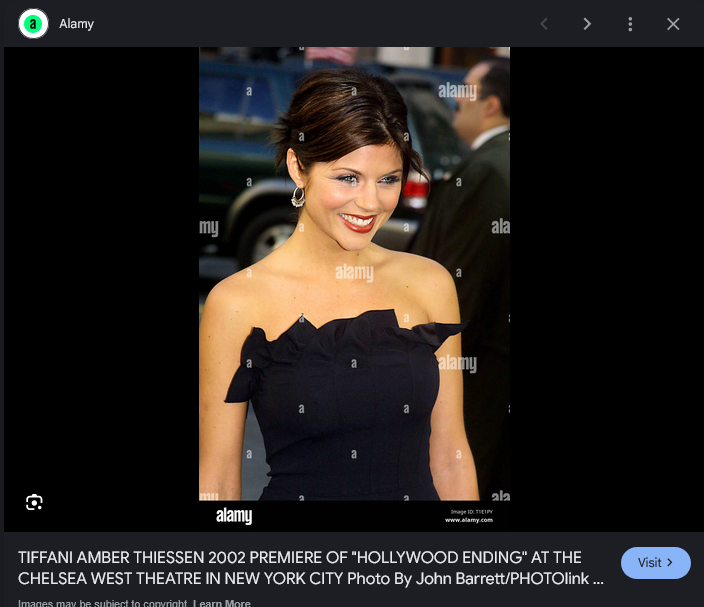Screen dimensions: 704x607
Task: Click 'Images may be subject to copyright' text
Action: tap(102, 603)
